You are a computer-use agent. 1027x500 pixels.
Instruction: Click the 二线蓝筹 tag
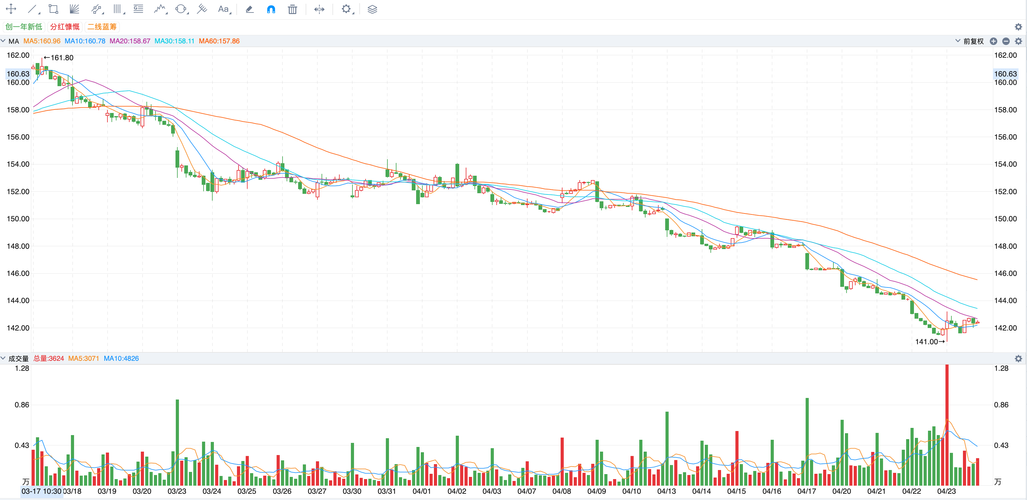click(x=102, y=27)
